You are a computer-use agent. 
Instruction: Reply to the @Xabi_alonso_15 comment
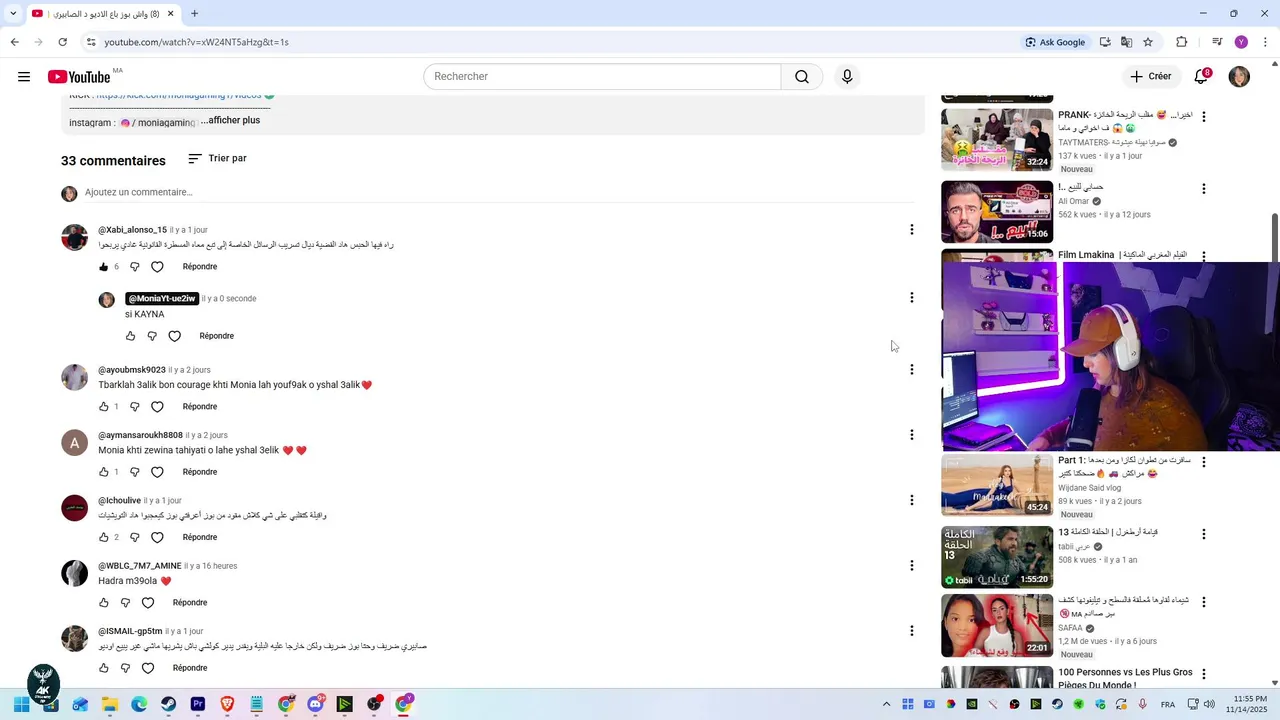coord(200,267)
